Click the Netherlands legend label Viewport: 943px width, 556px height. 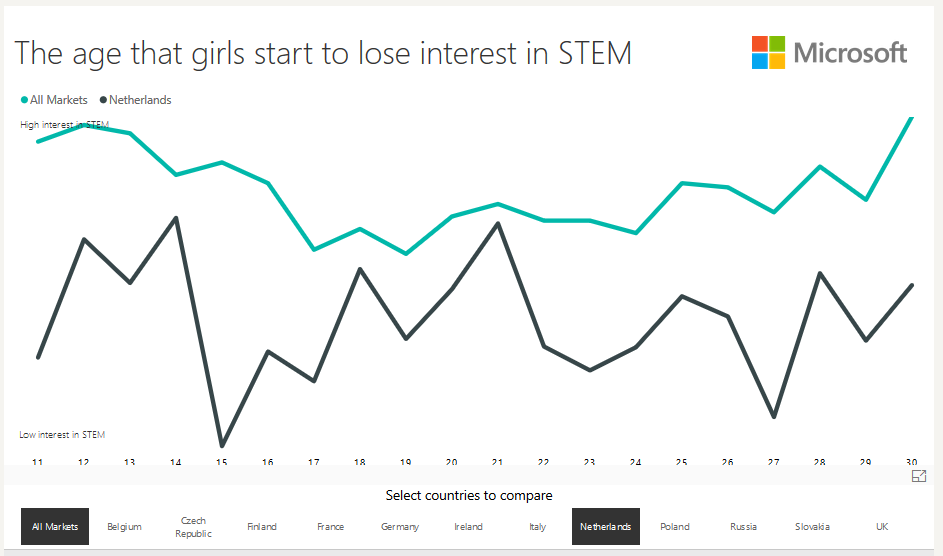(140, 100)
